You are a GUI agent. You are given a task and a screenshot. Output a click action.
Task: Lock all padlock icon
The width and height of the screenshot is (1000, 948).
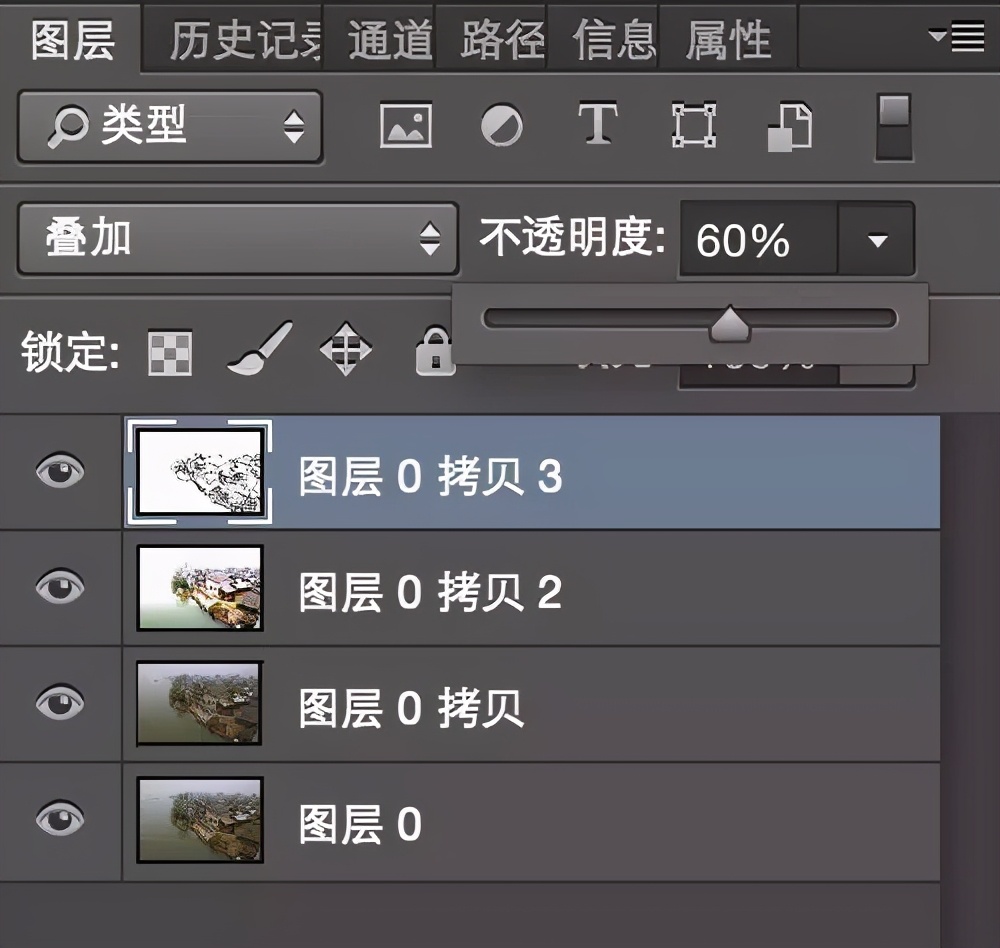coord(435,351)
